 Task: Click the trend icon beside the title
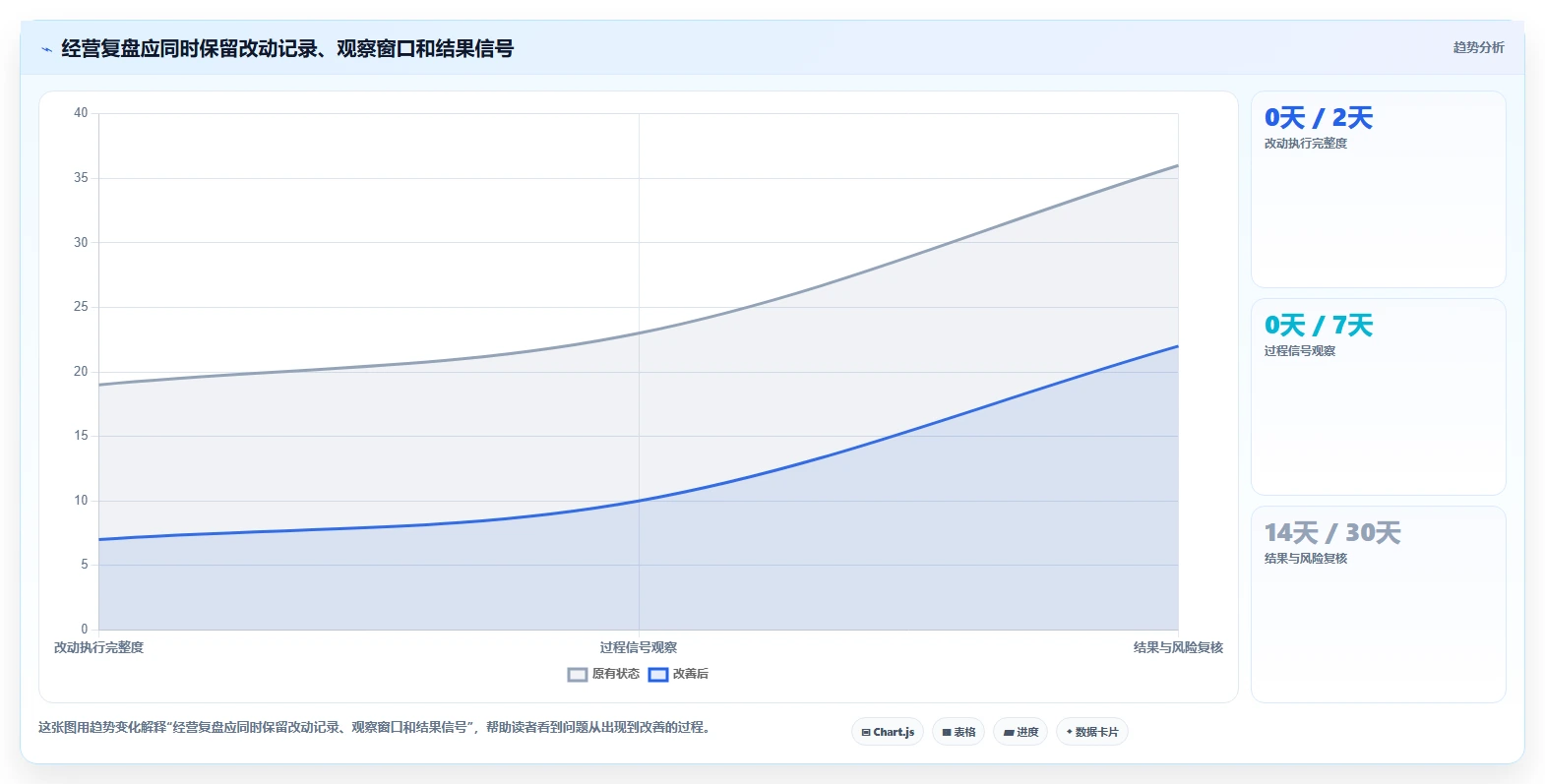point(46,49)
